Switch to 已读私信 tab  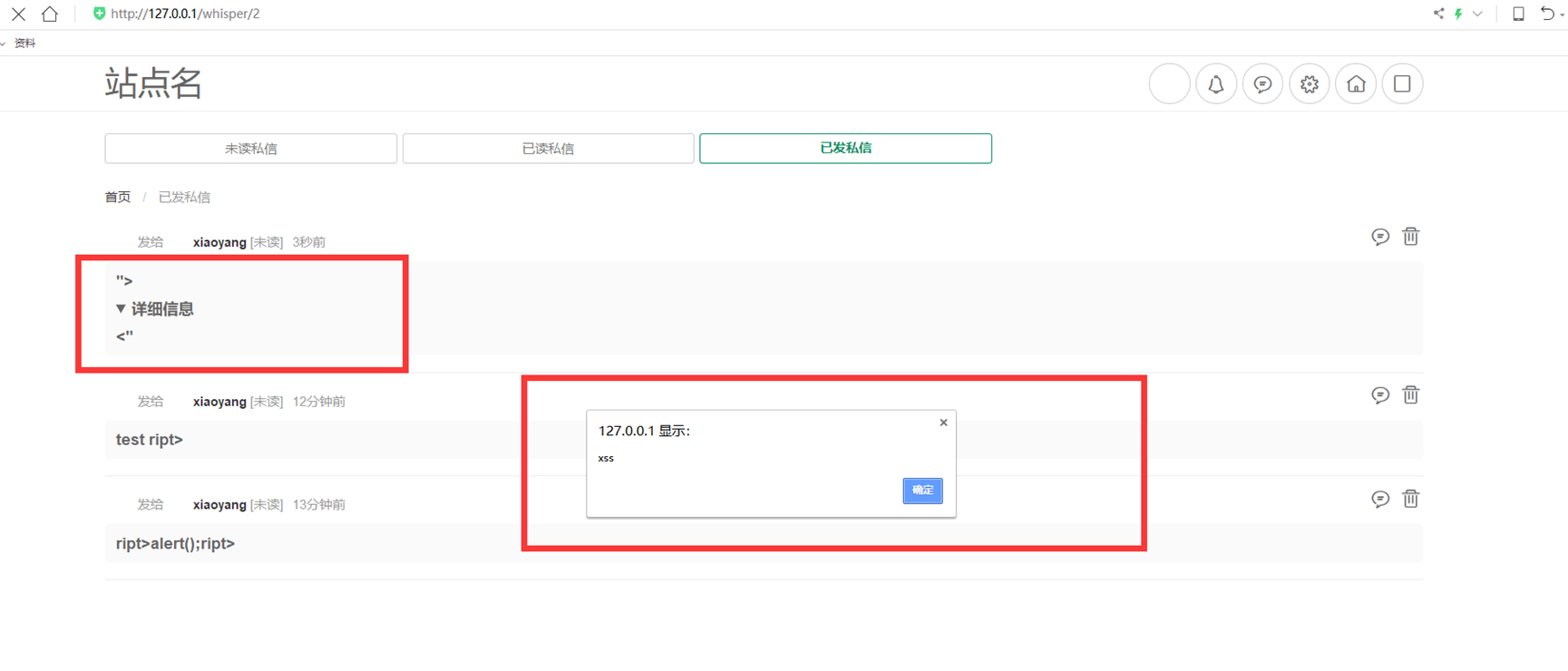(x=548, y=148)
